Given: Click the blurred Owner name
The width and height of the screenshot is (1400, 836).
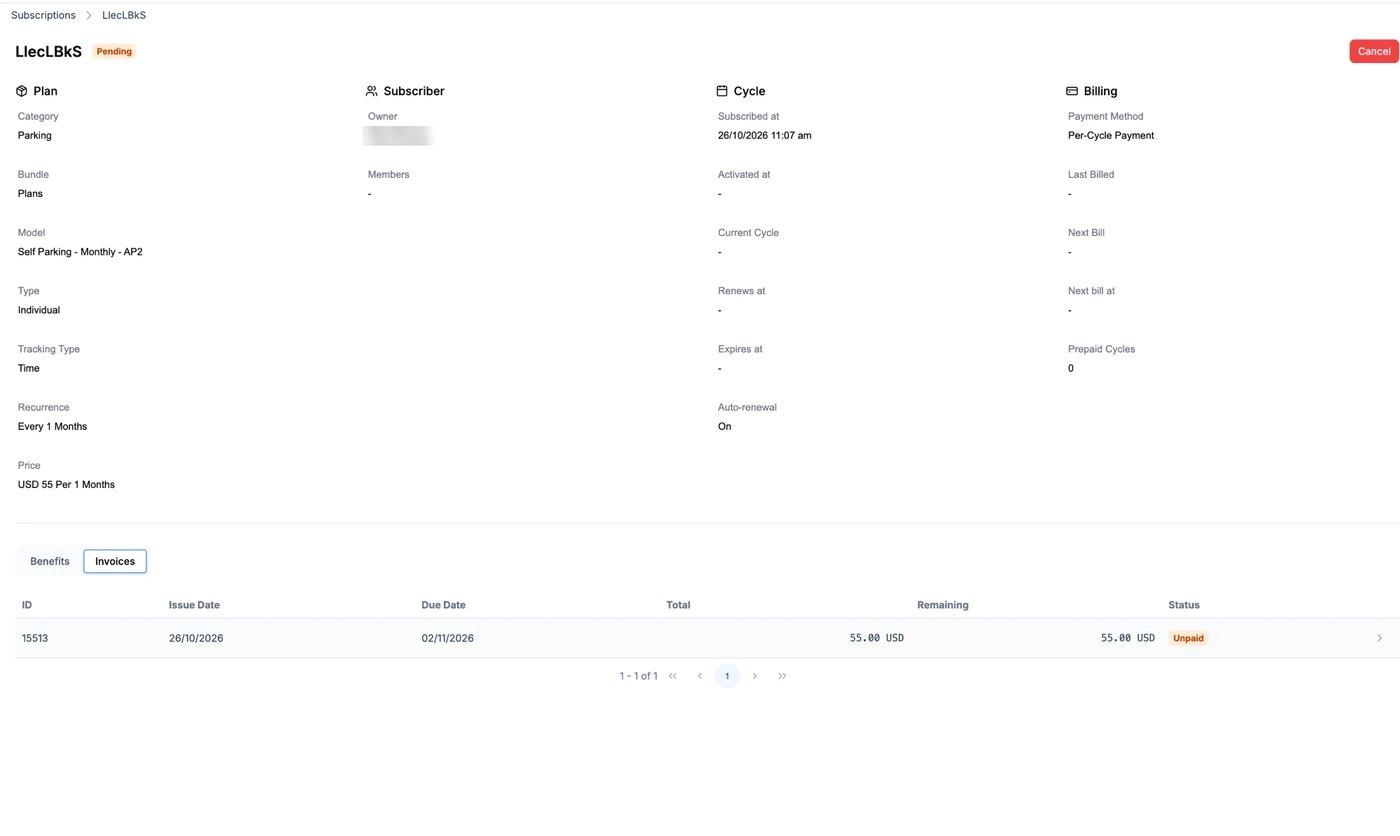Looking at the screenshot, I should tap(398, 136).
